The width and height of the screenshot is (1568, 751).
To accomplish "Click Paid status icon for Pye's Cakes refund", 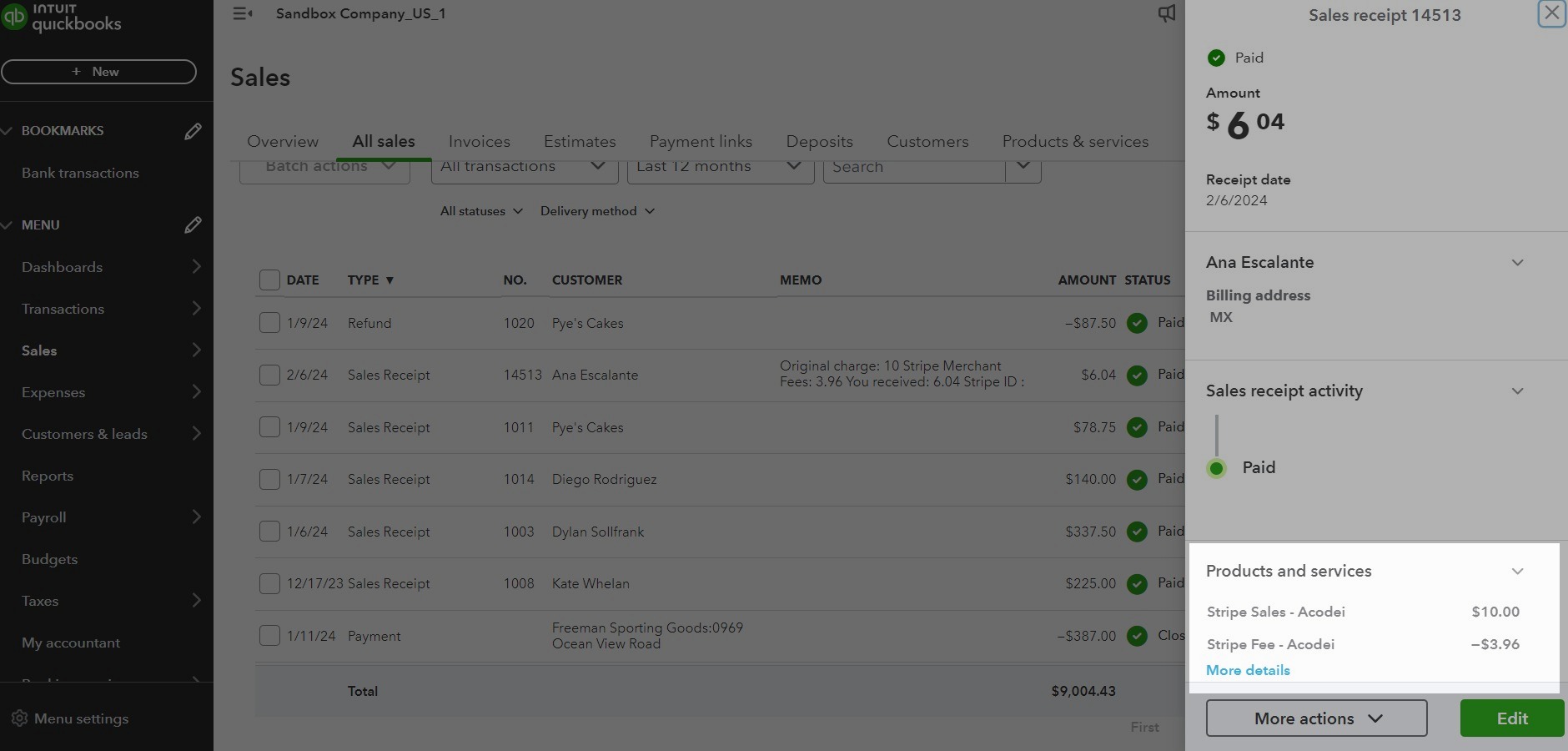I will [1137, 323].
